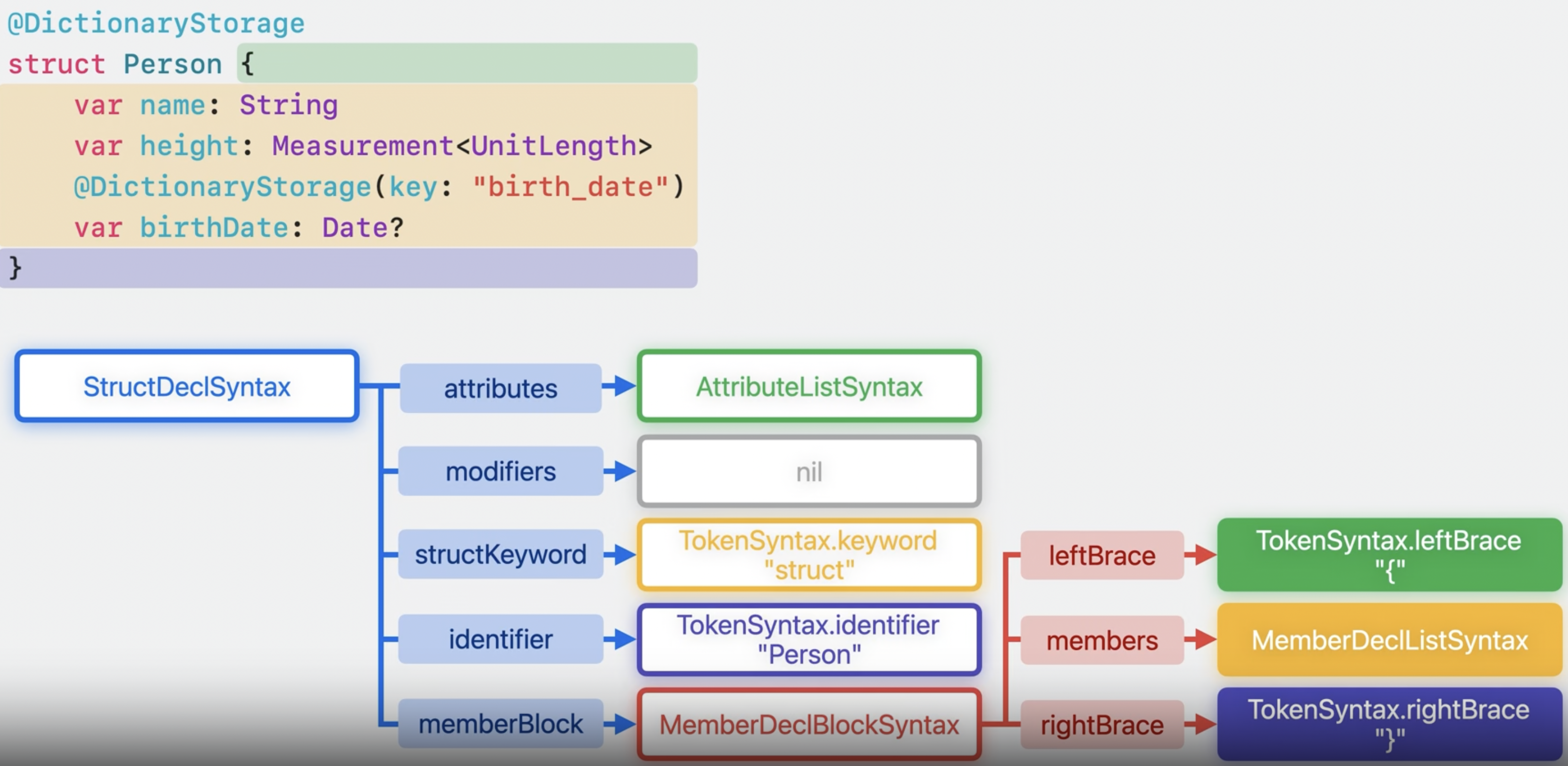
Task: Select the memberBlock property label
Action: tap(500, 724)
